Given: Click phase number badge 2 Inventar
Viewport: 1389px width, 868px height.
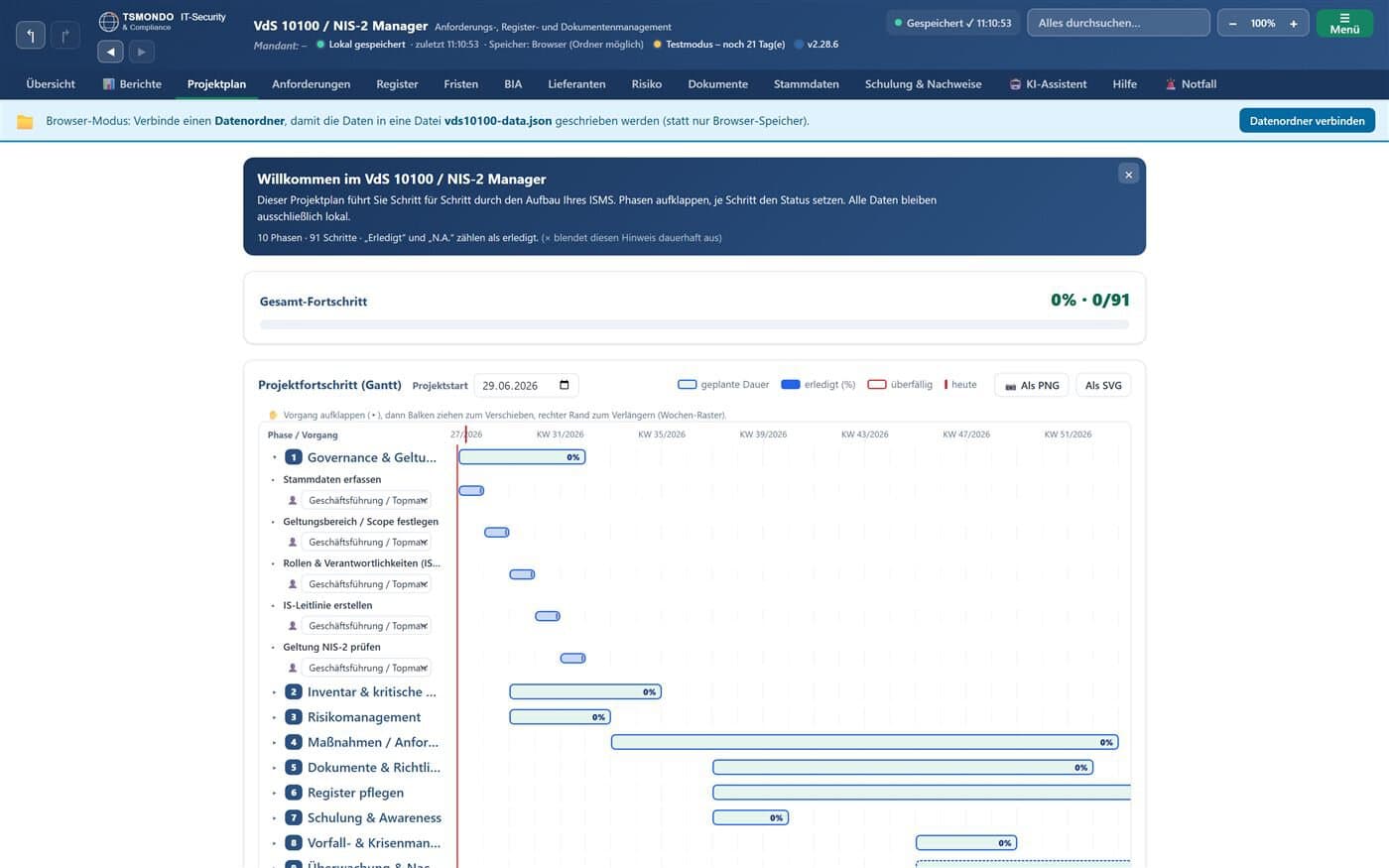Looking at the screenshot, I should [x=293, y=691].
